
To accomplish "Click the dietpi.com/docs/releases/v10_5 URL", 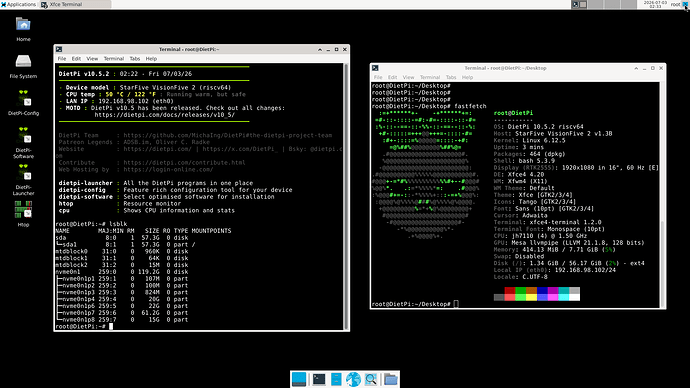I will coord(165,115).
